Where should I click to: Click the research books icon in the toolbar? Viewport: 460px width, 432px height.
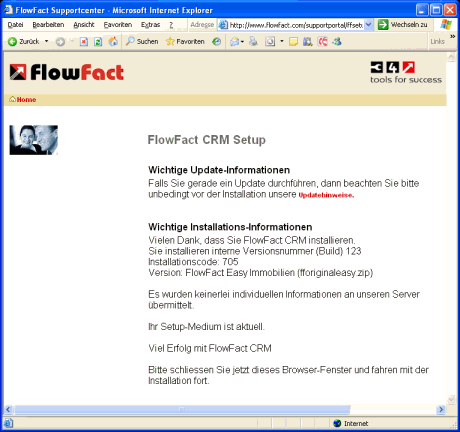pos(307,42)
